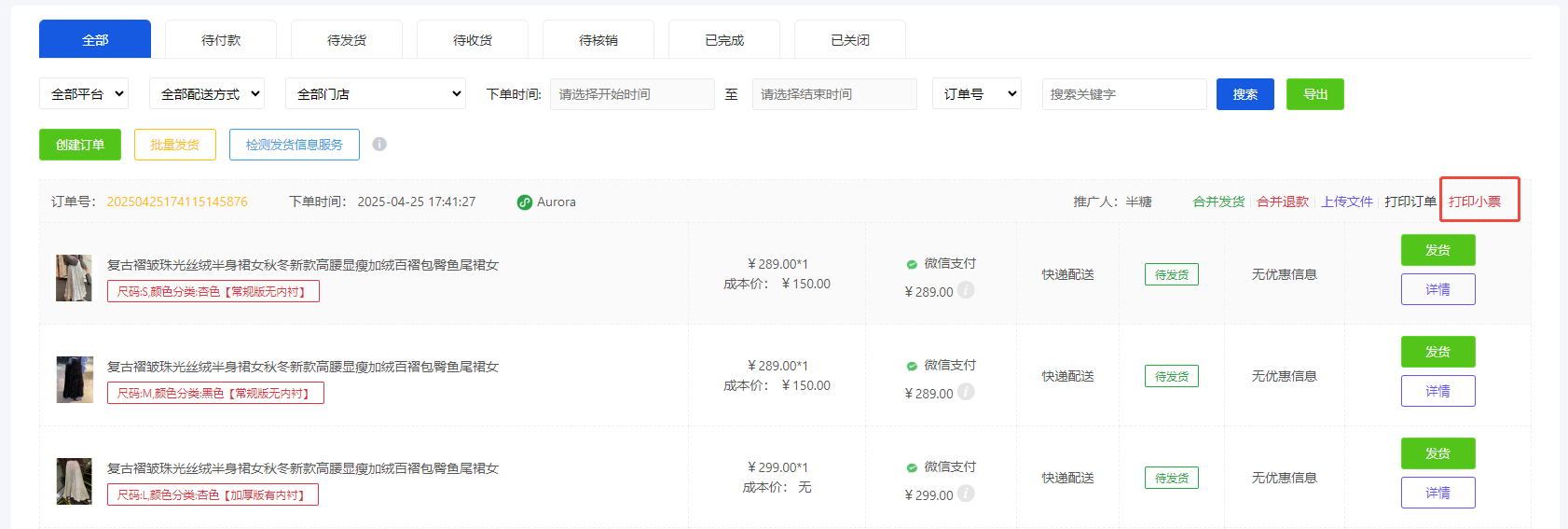This screenshot has height=529, width=1568.
Task: Switch to the 待发货 tab
Action: tap(347, 40)
